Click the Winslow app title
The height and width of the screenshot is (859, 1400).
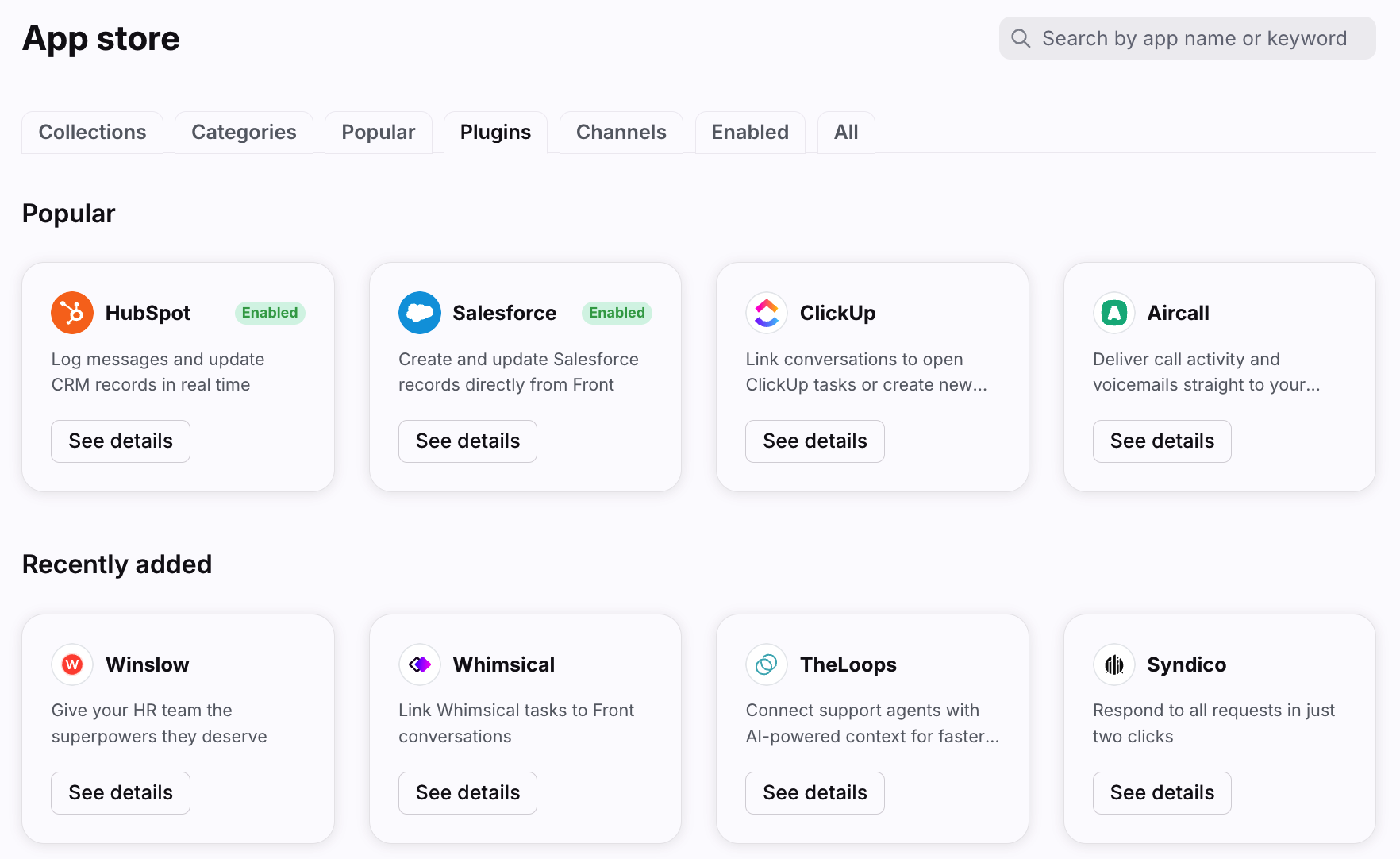[x=148, y=664]
